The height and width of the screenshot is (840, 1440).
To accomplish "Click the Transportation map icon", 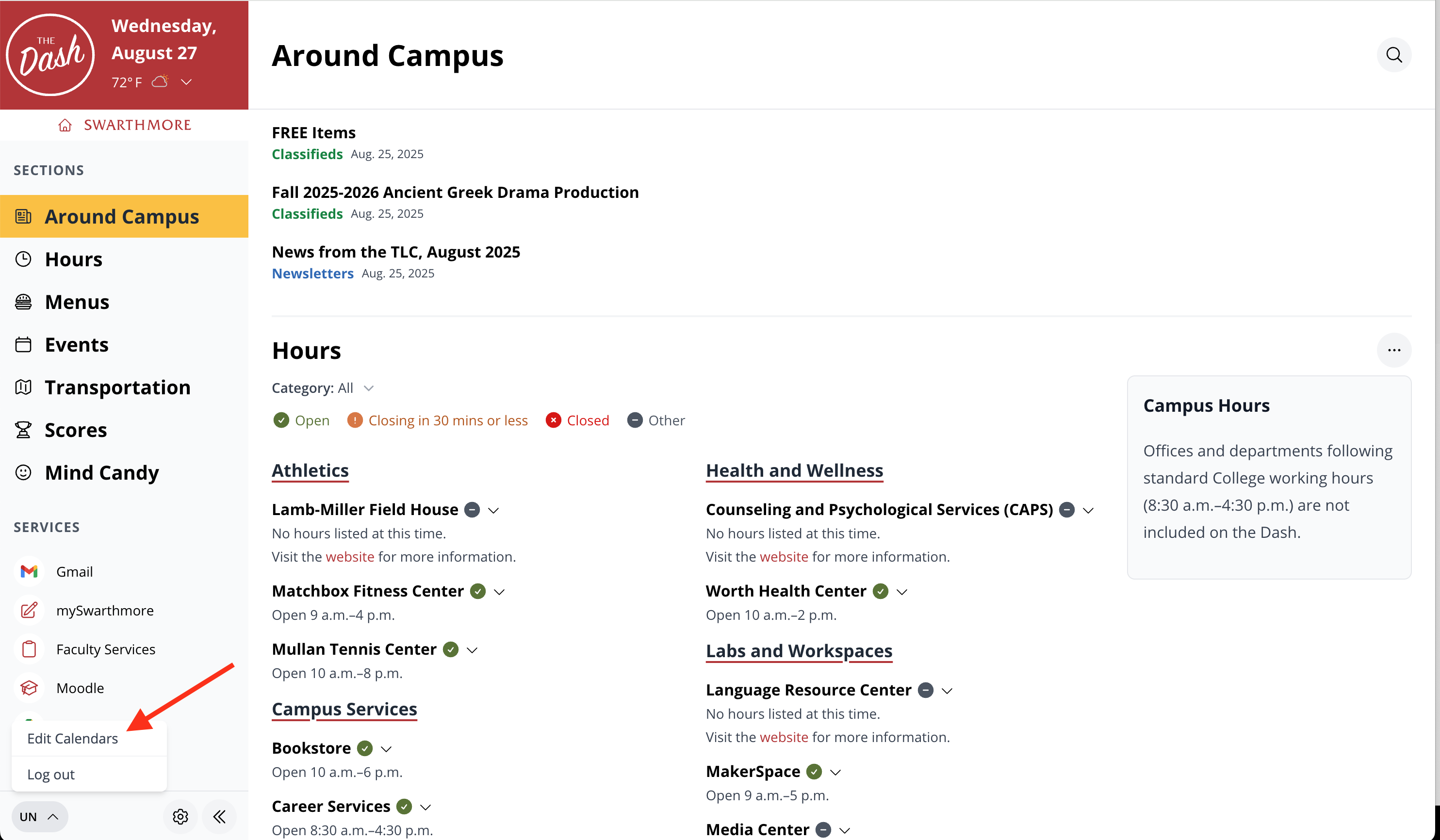I will point(23,387).
